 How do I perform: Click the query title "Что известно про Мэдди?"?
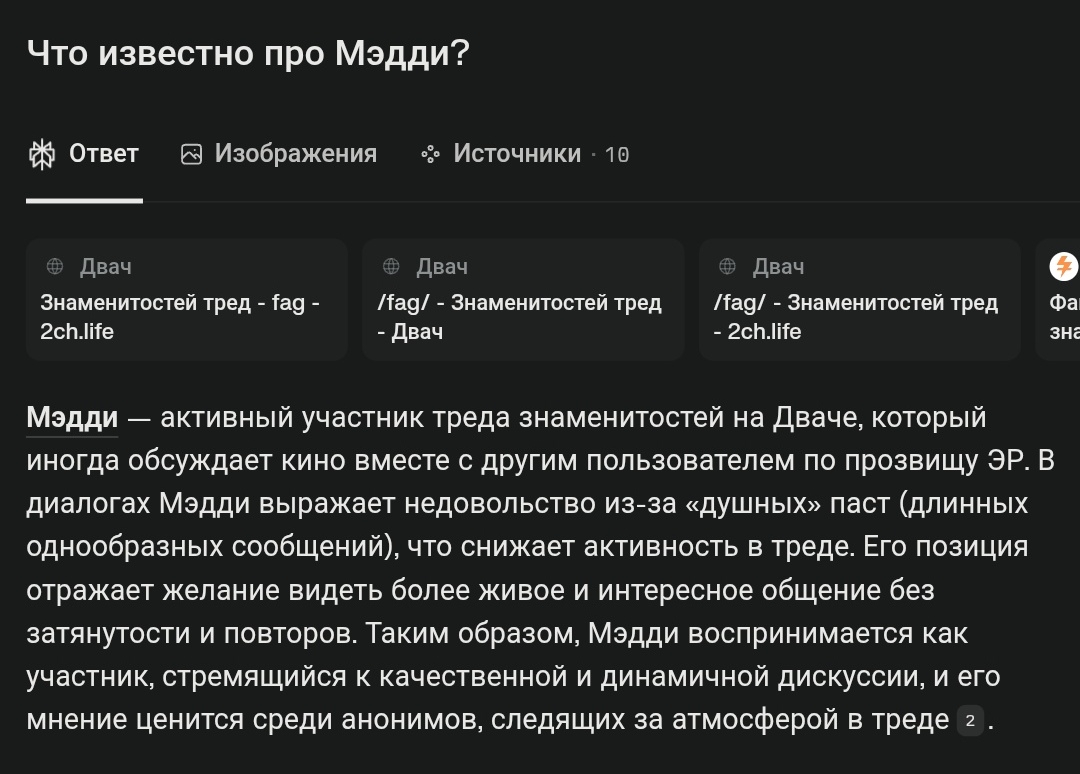click(248, 53)
